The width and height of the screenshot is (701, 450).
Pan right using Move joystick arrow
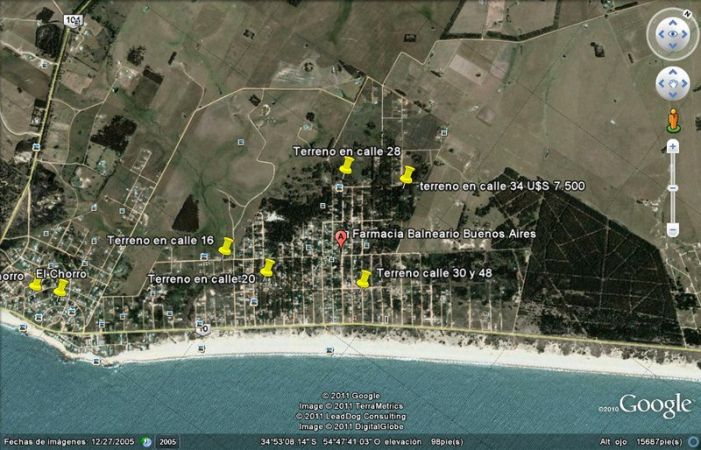(x=686, y=84)
